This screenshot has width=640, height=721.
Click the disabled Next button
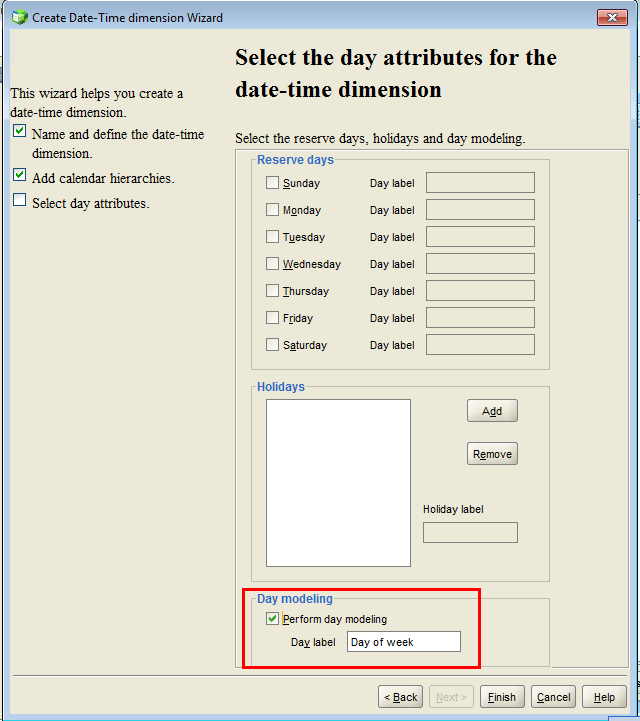[451, 697]
